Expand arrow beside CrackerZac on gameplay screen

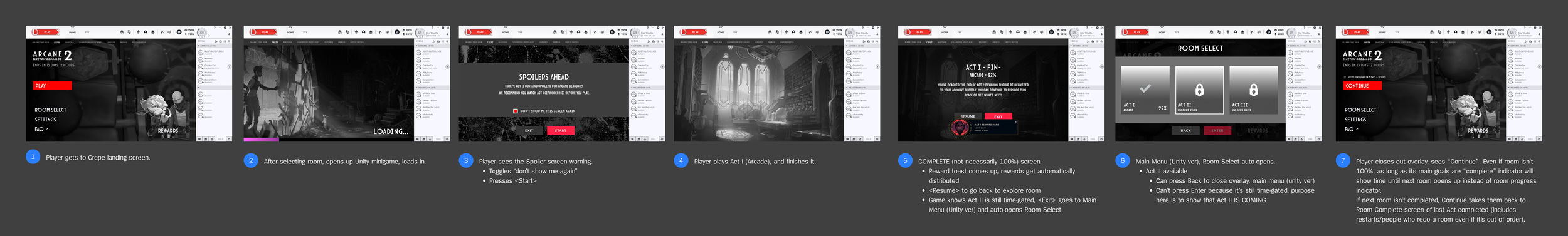tap(878, 66)
